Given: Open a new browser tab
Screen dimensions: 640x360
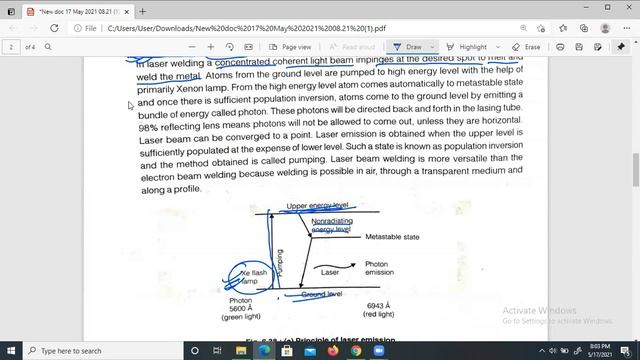Looking at the screenshot, I should coord(142,11).
